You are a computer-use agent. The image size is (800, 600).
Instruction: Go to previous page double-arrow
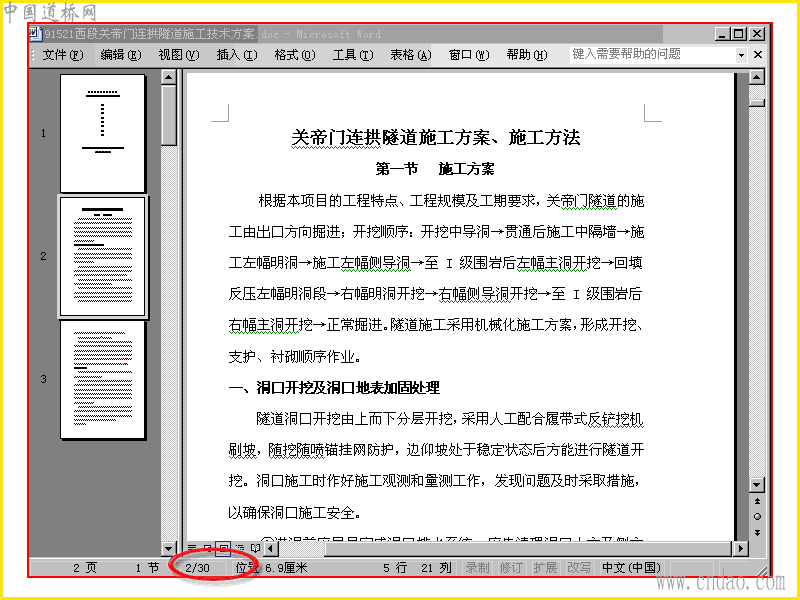757,502
